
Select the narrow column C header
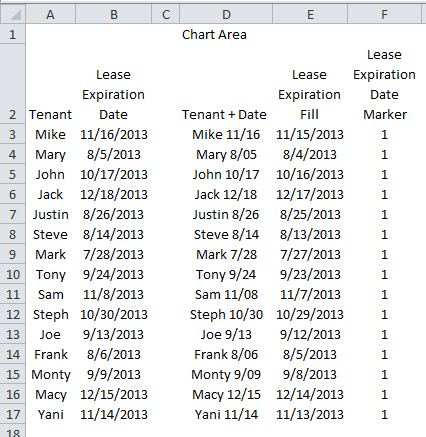(166, 14)
